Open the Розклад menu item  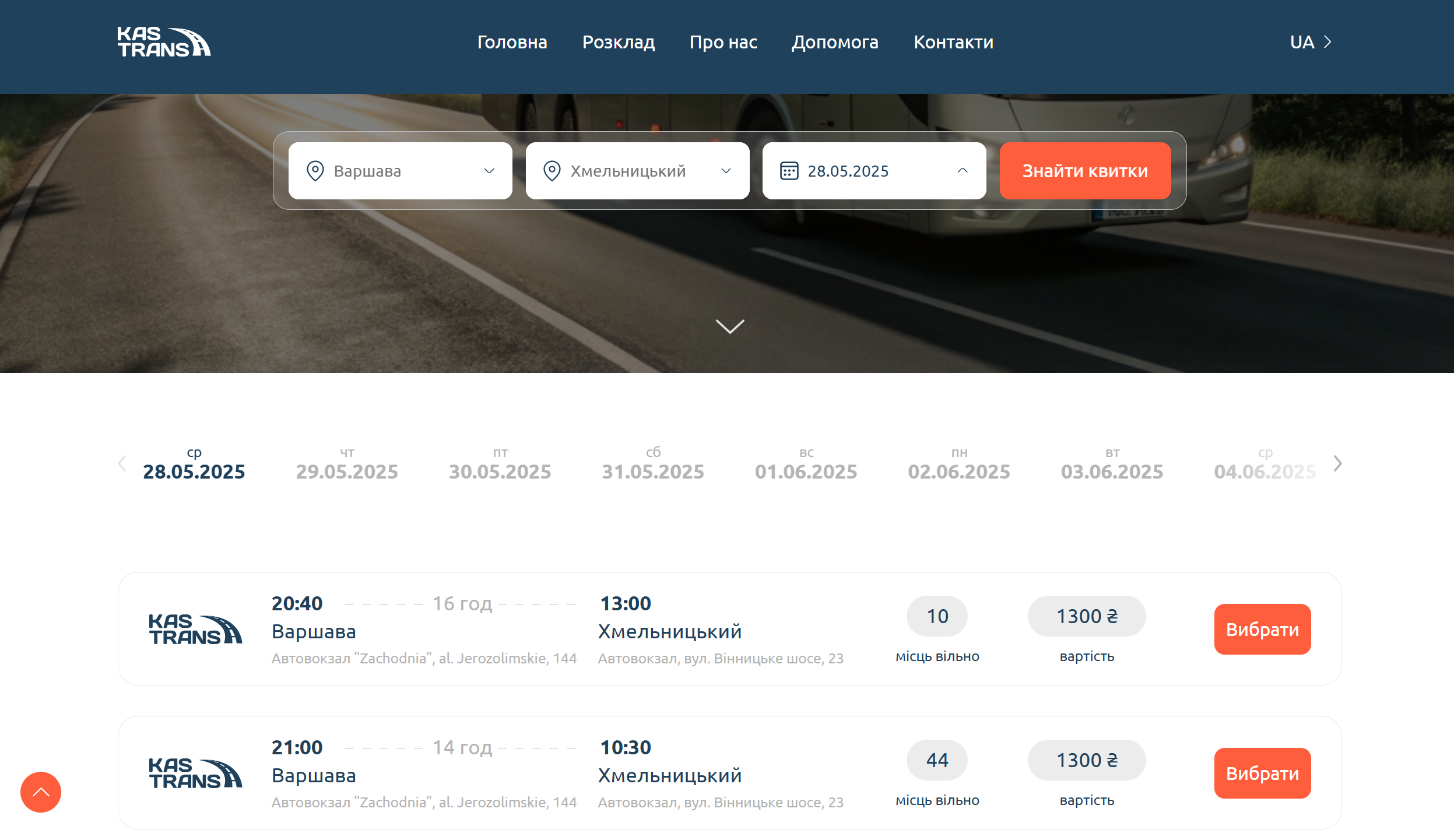(619, 42)
